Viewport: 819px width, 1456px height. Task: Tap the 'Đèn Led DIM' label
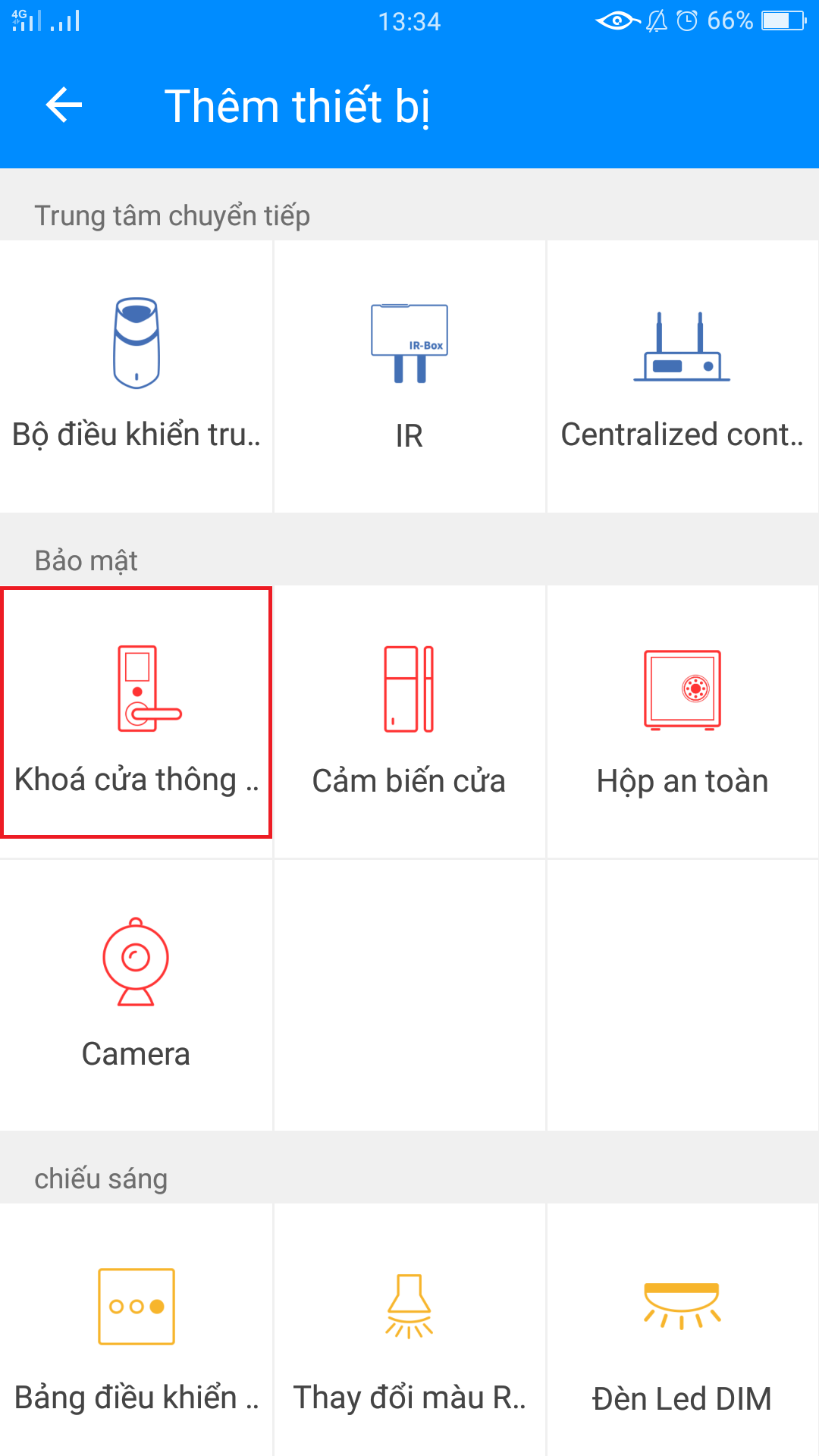[x=682, y=1398]
